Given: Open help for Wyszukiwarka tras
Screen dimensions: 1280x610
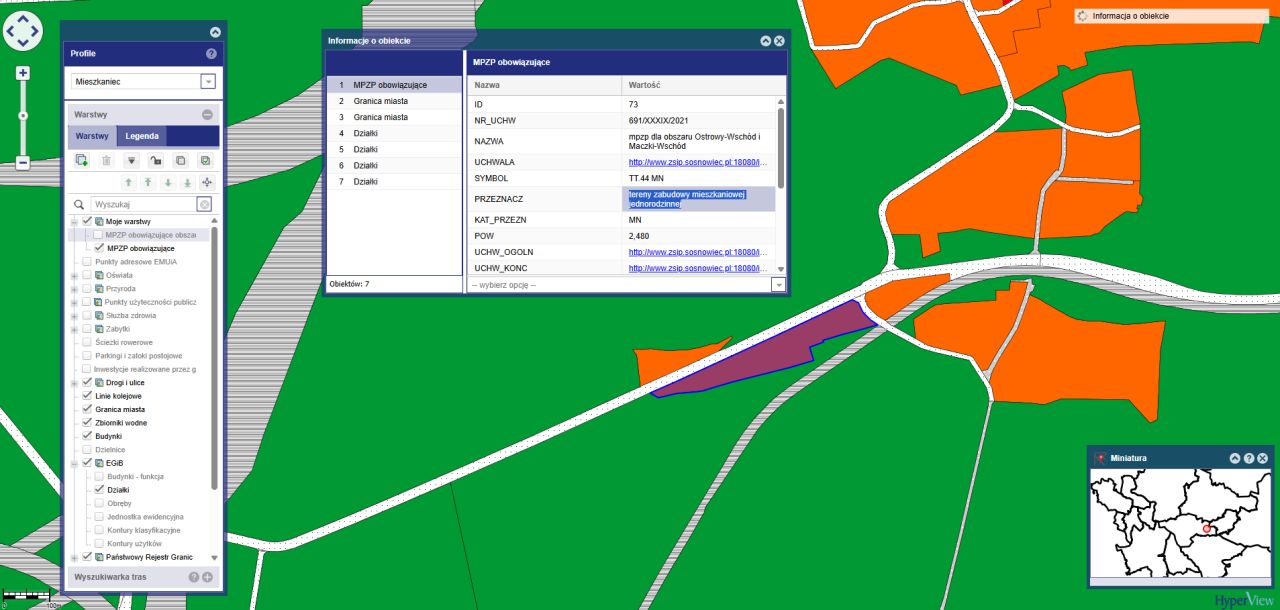Looking at the screenshot, I should 194,577.
